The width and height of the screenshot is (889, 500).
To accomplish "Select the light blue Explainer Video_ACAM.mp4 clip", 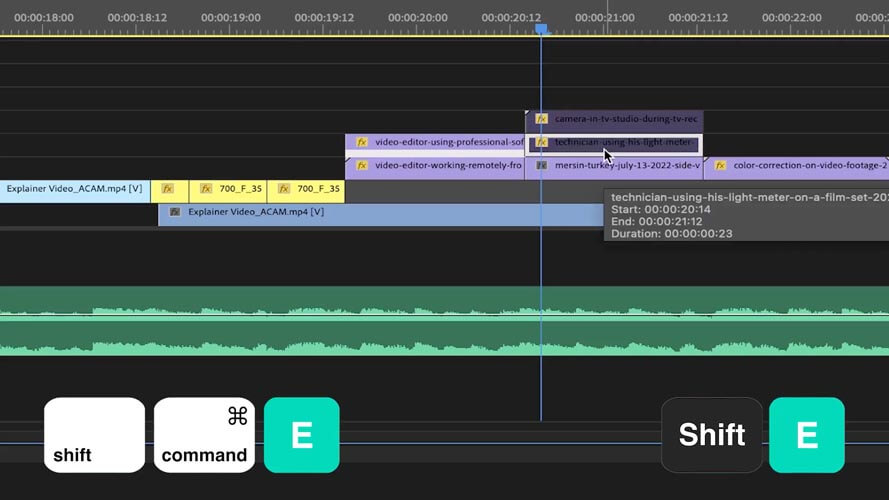I will (75, 191).
